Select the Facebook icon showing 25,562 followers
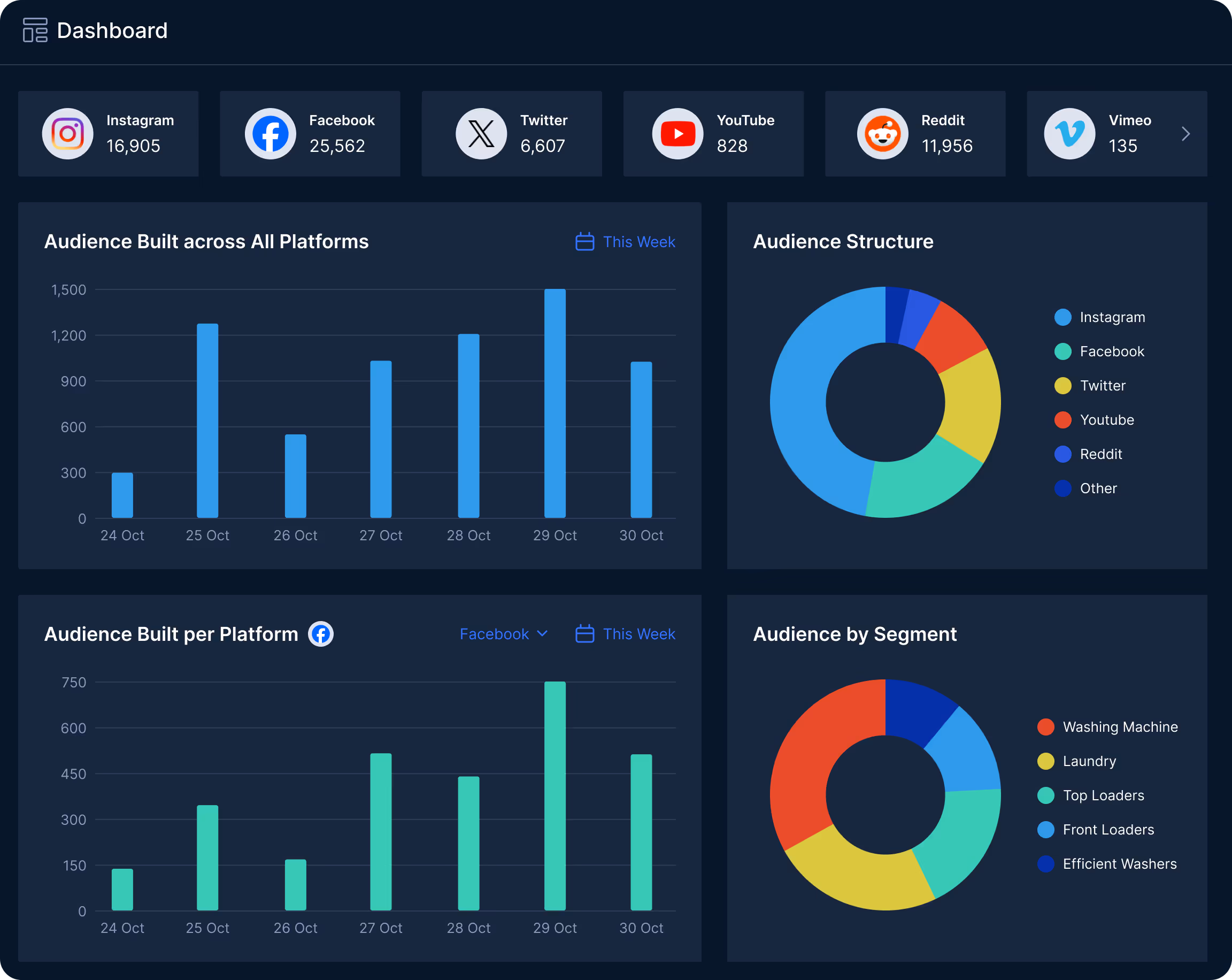This screenshot has width=1232, height=980. click(269, 133)
